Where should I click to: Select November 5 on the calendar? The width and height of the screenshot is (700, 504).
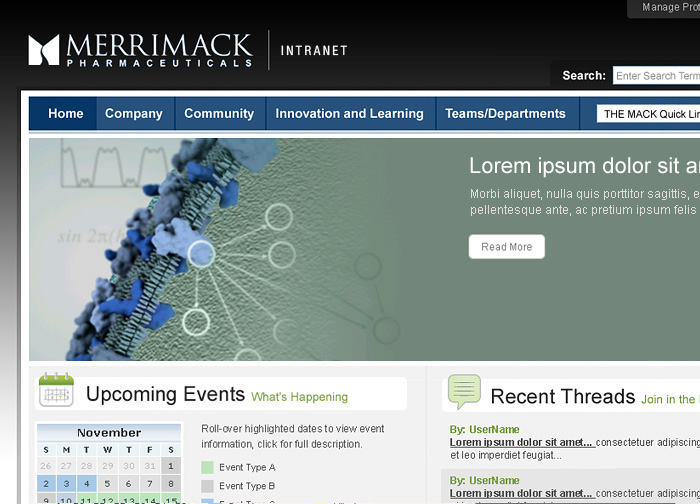(107, 483)
